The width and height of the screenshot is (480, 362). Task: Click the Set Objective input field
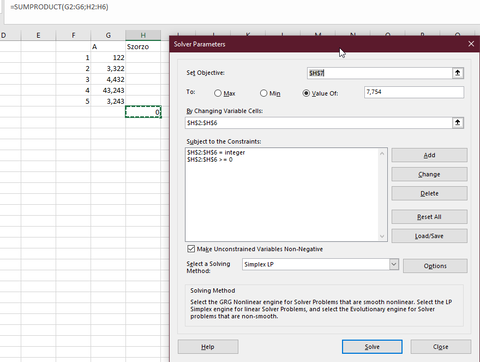pos(379,73)
